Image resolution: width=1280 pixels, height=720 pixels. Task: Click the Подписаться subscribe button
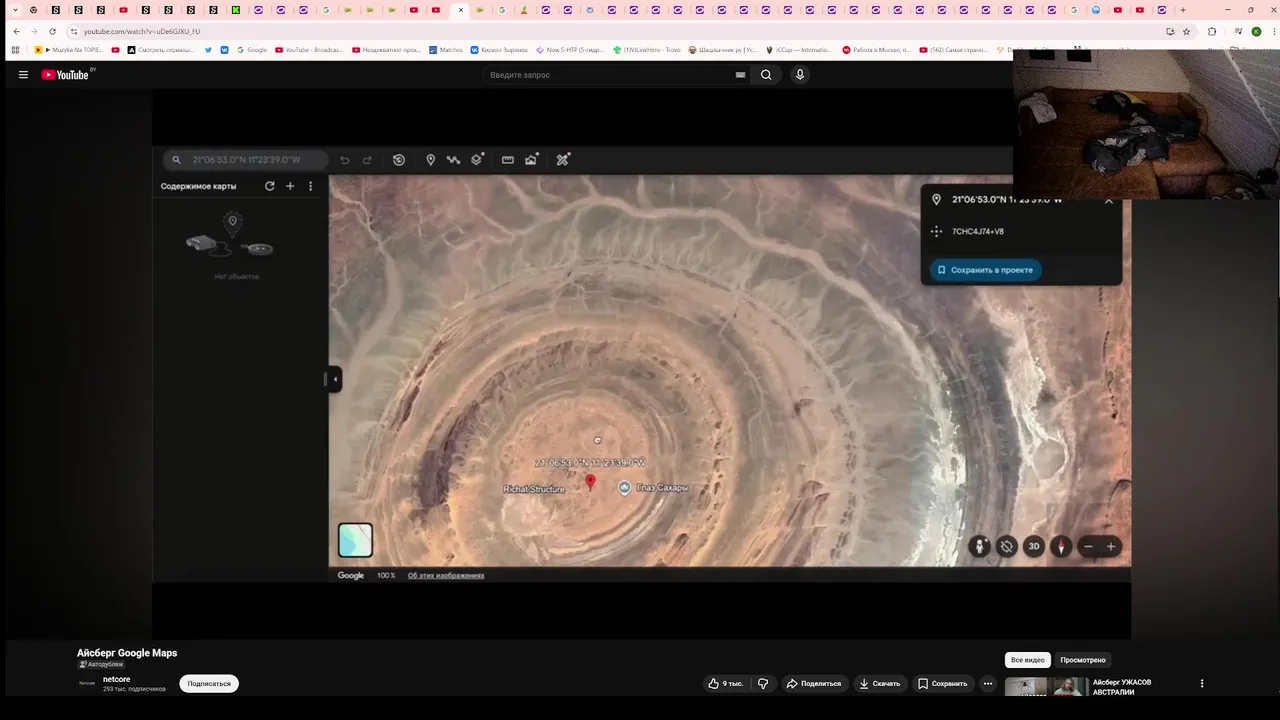click(x=209, y=684)
